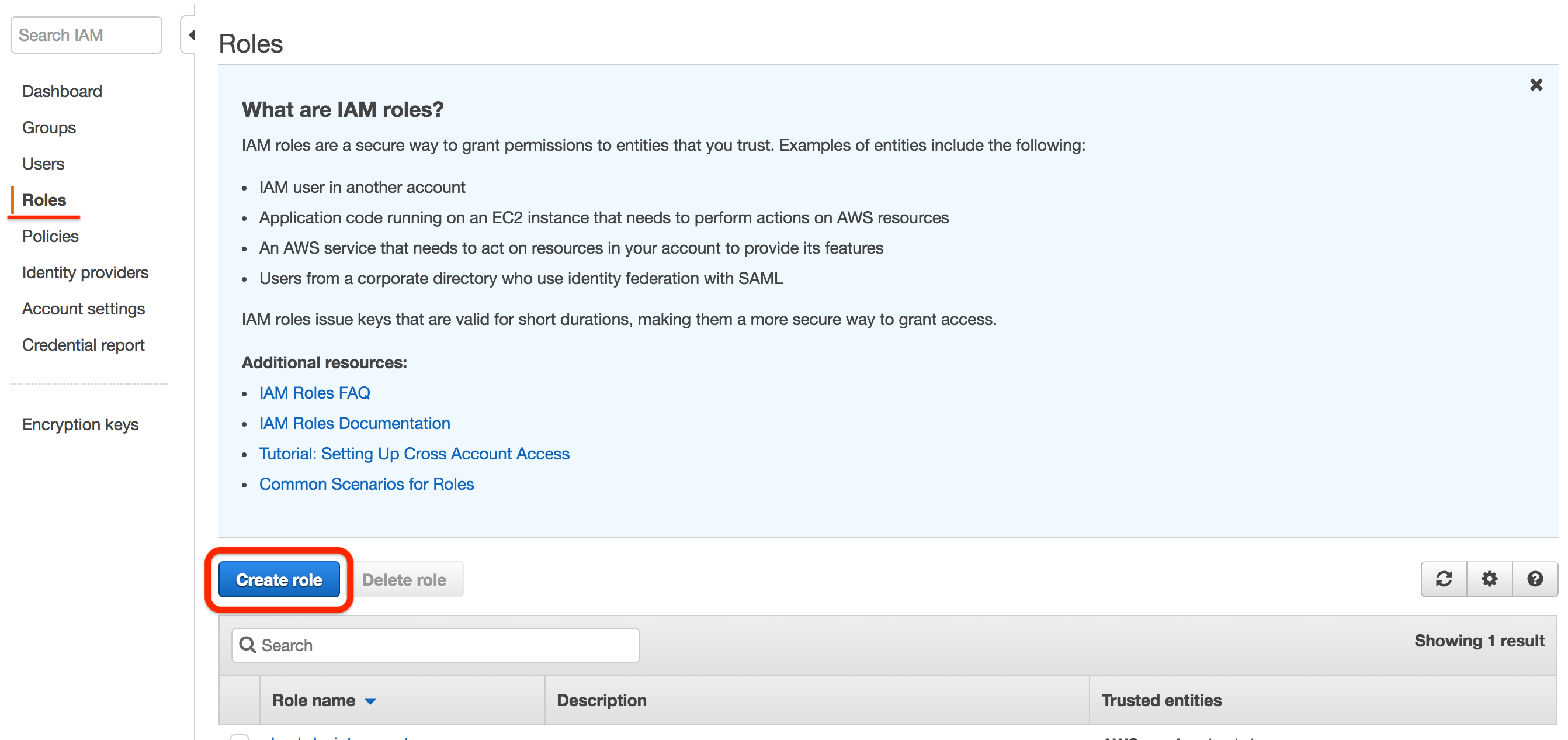Open Dashboard in the sidebar

pos(62,91)
